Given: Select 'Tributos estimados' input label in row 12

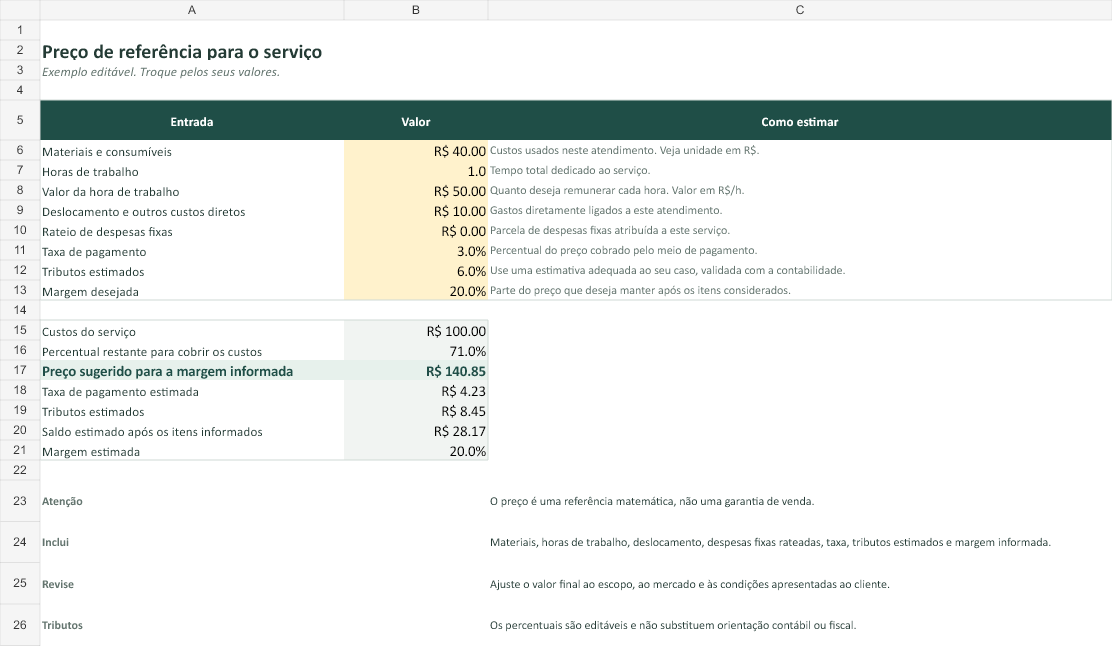Looking at the screenshot, I should pos(192,270).
